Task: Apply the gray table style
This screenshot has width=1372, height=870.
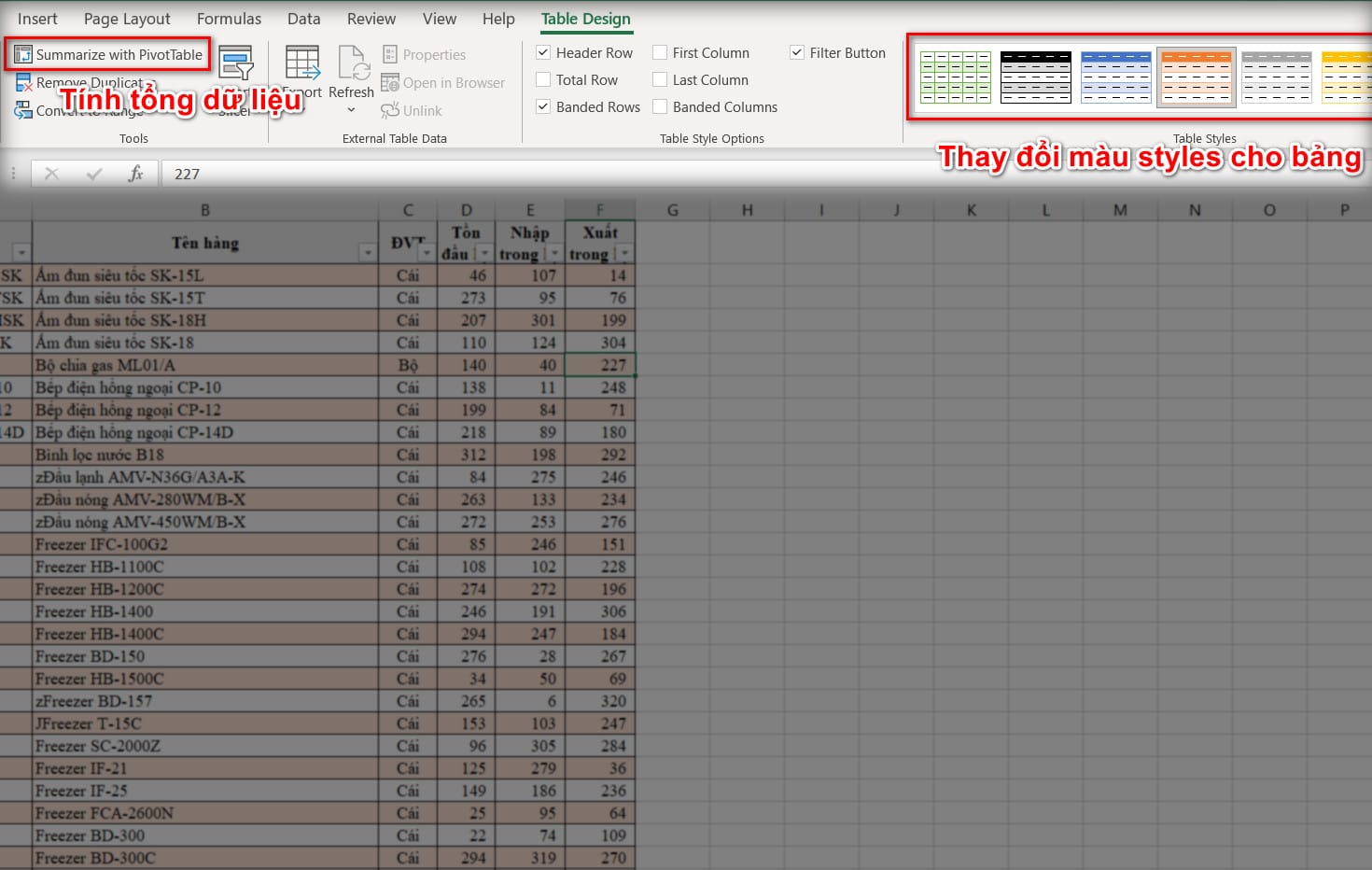Action: point(1277,77)
